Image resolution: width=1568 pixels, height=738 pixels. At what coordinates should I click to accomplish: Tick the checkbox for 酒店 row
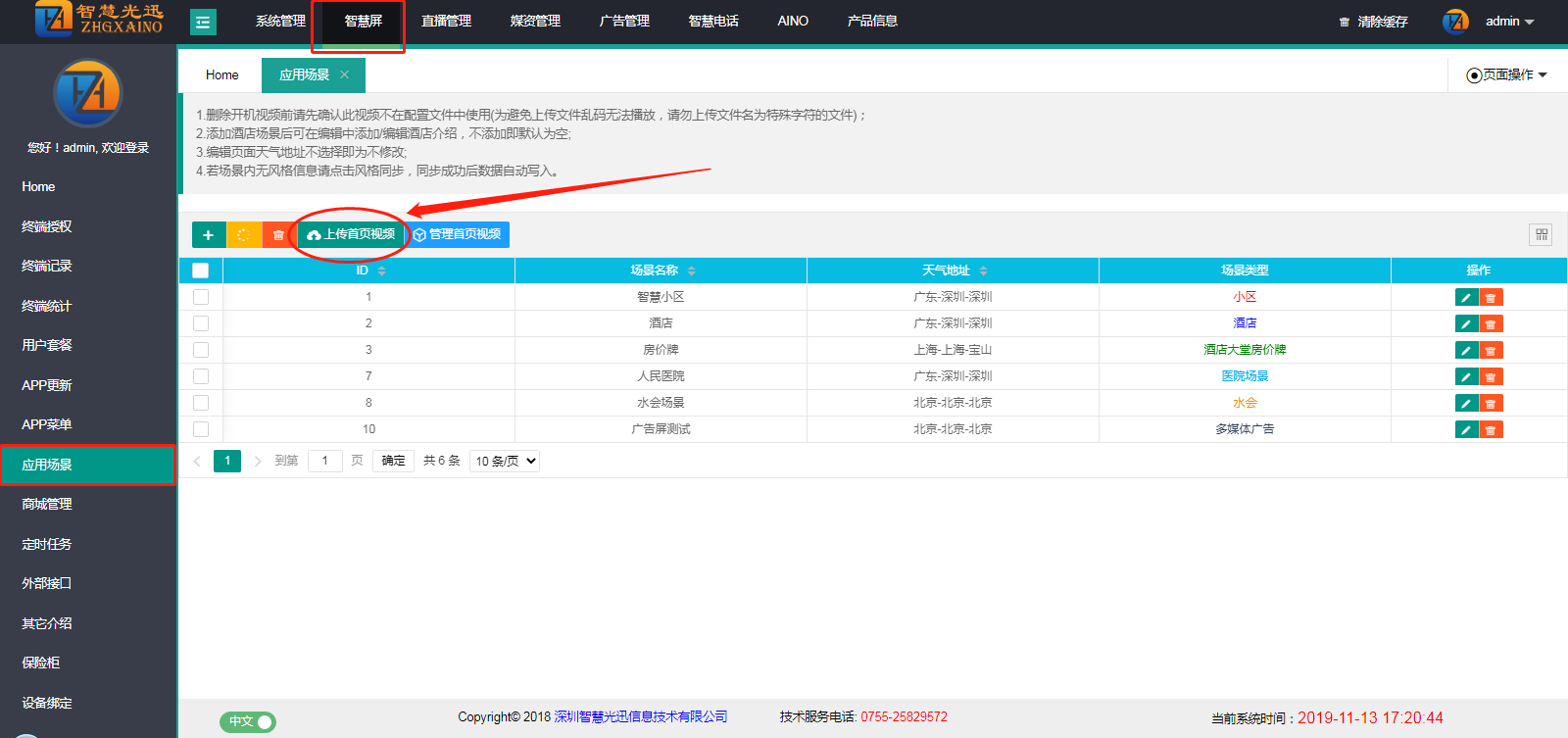point(201,323)
